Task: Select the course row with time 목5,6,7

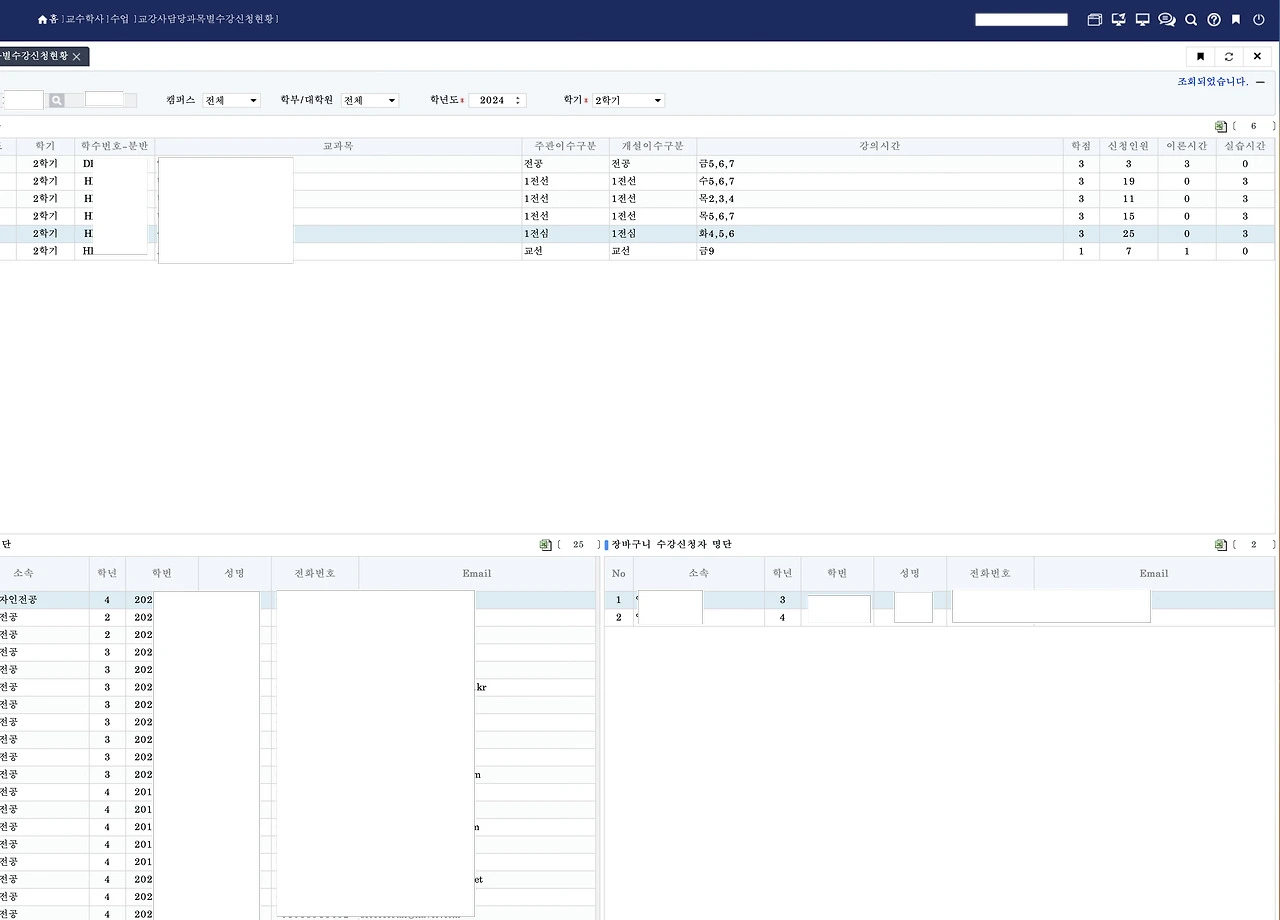Action: click(637, 216)
